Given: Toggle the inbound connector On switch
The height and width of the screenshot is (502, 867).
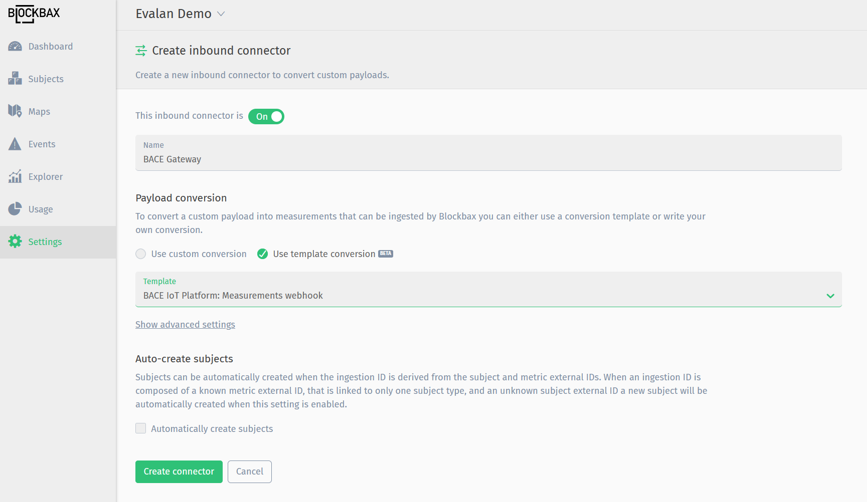Looking at the screenshot, I should [x=266, y=117].
